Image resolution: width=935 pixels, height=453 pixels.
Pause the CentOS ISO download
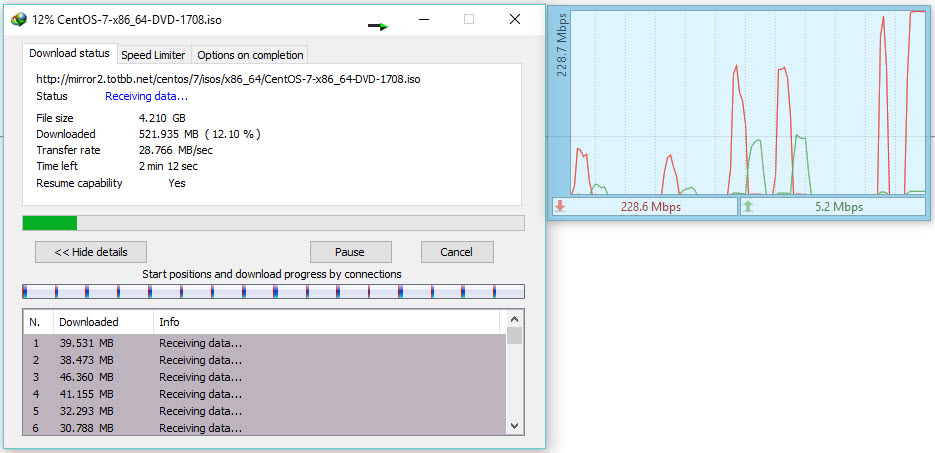click(350, 252)
